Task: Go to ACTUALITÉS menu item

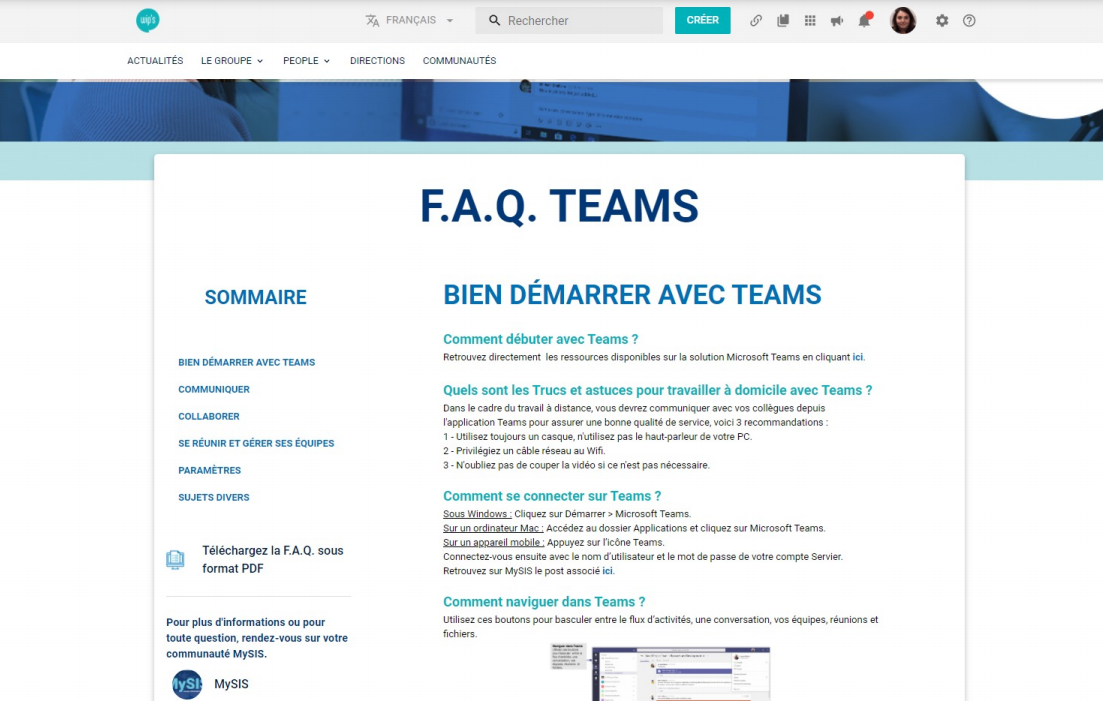Action: pyautogui.click(x=155, y=60)
